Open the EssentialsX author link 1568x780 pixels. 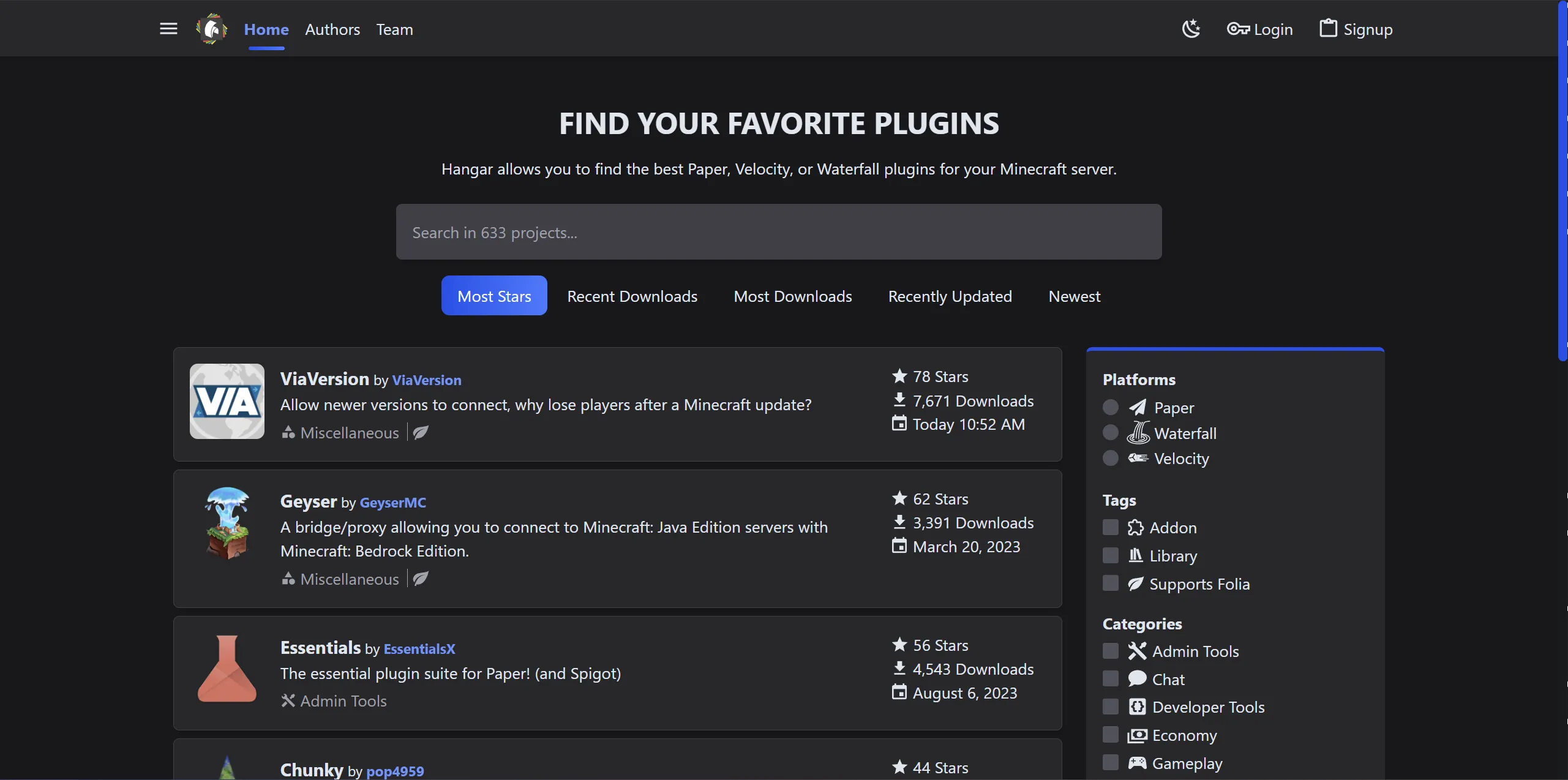419,648
